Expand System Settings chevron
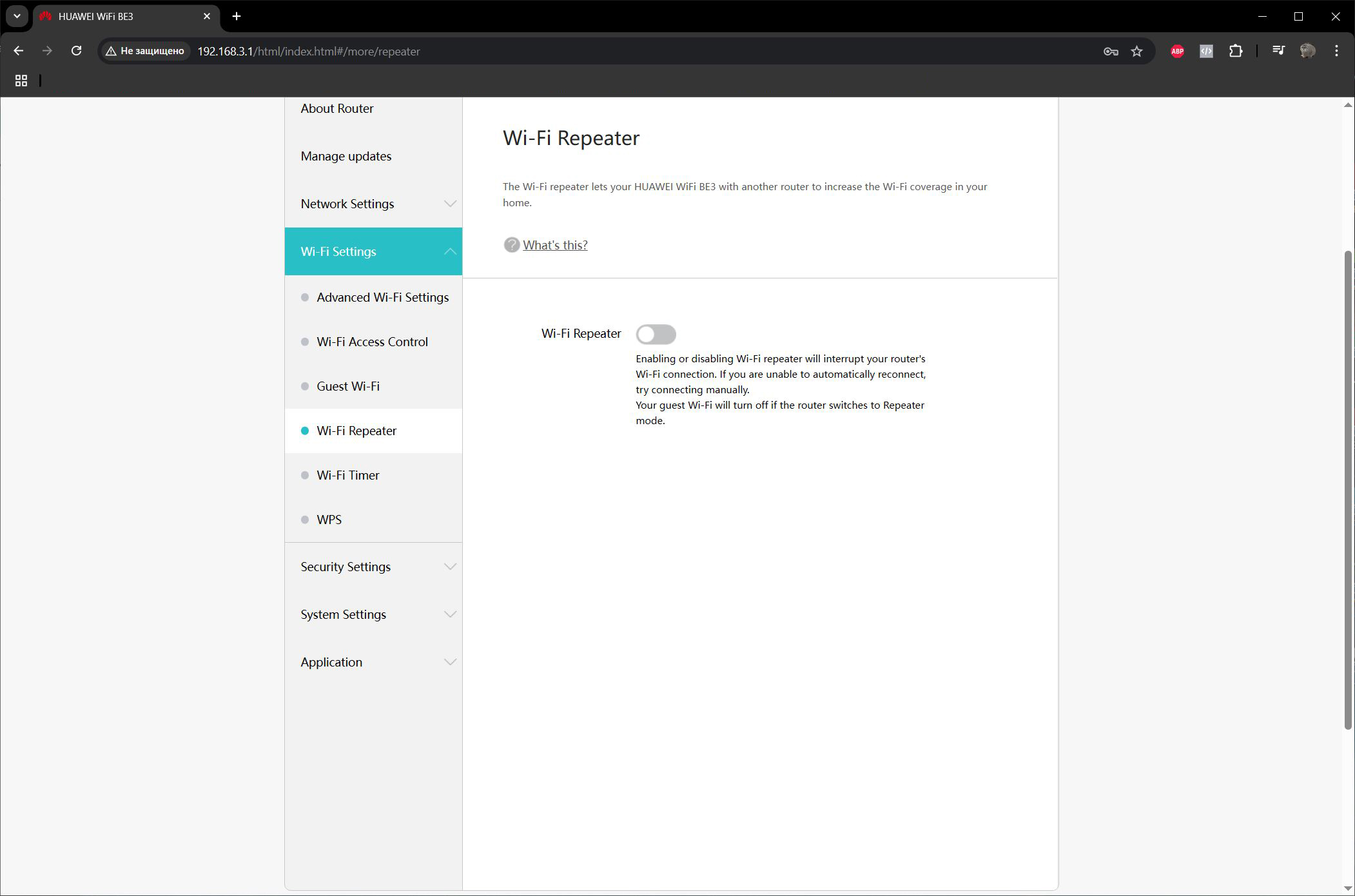The height and width of the screenshot is (896, 1355). click(x=450, y=614)
